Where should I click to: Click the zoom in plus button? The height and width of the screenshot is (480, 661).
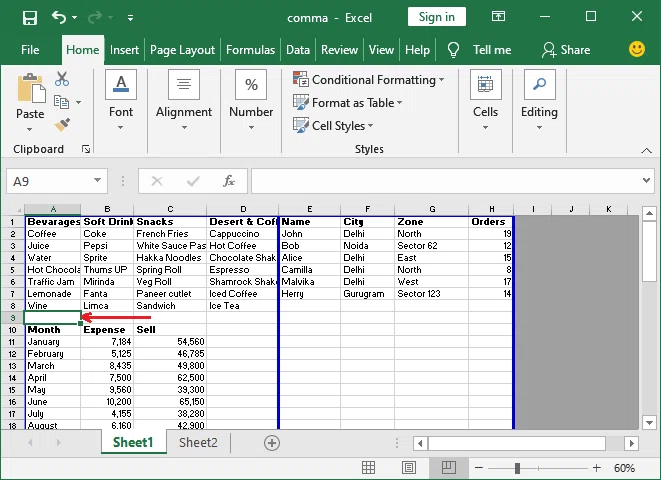coord(597,467)
